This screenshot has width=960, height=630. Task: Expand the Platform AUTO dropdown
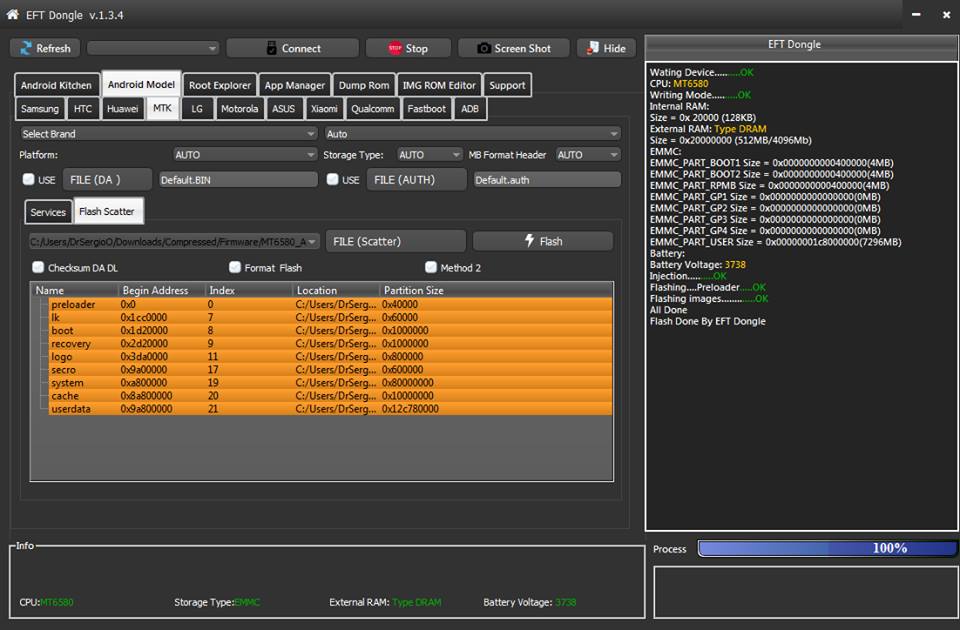pos(245,155)
